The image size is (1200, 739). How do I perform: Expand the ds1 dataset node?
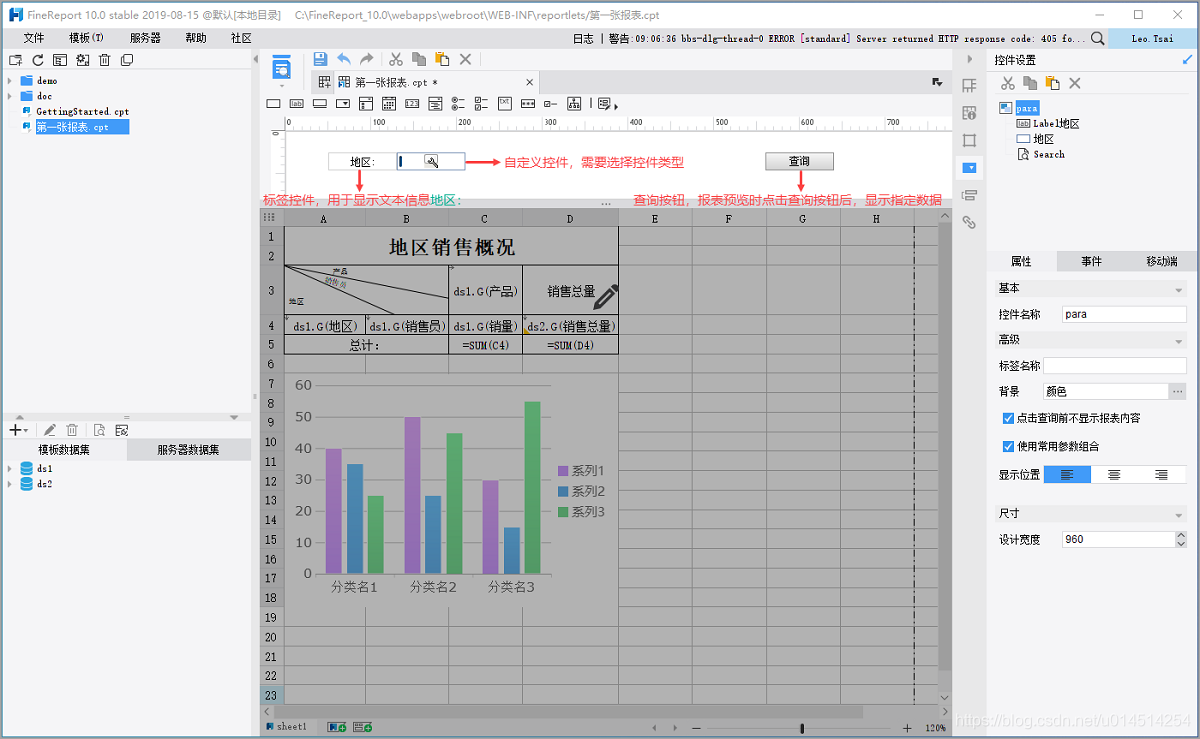[x=9, y=468]
